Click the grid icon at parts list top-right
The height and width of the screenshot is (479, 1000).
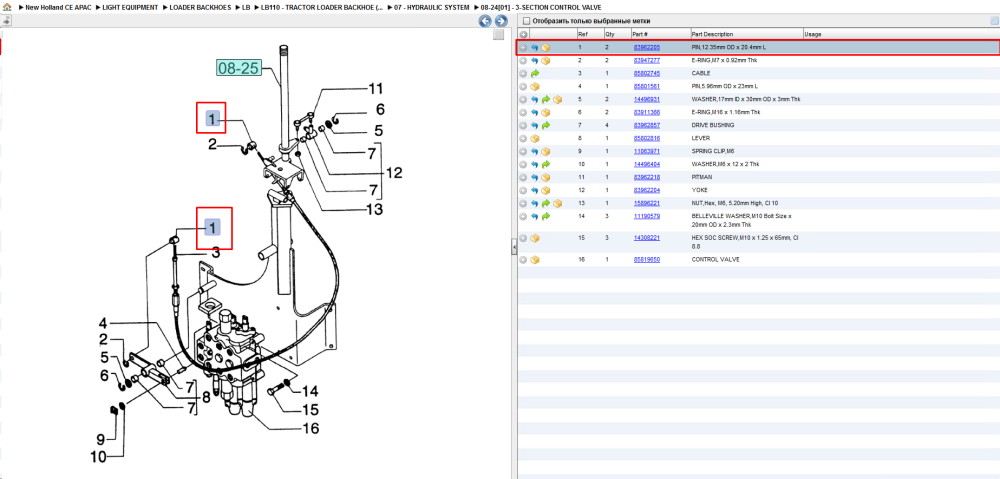(994, 21)
